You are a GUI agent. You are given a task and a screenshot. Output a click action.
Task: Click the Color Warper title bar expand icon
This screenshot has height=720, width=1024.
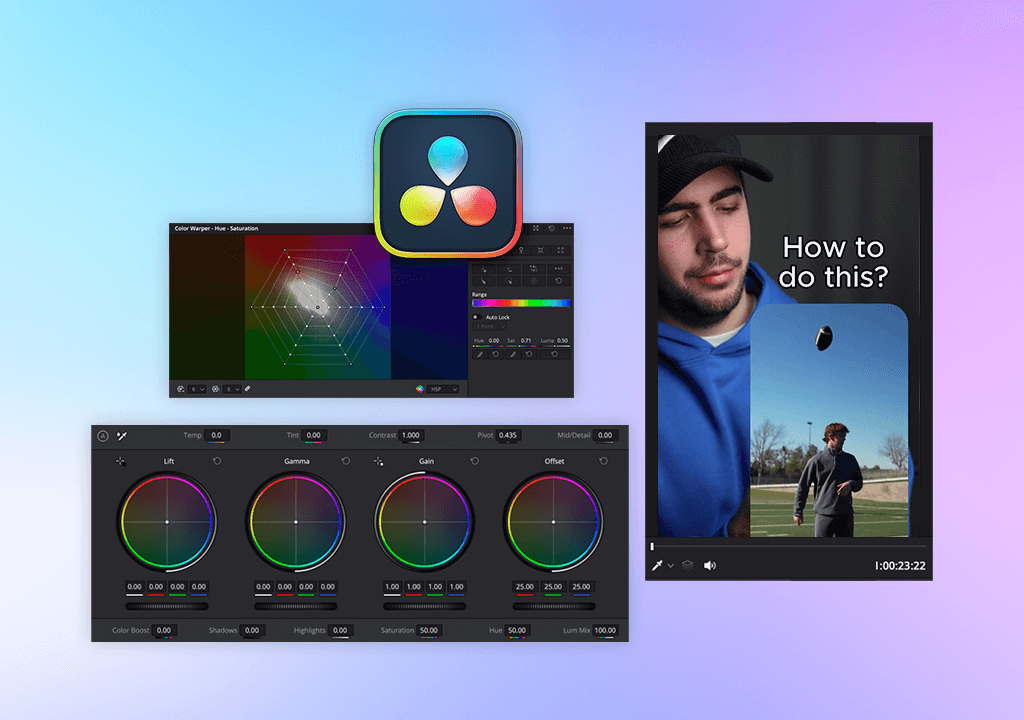536,228
